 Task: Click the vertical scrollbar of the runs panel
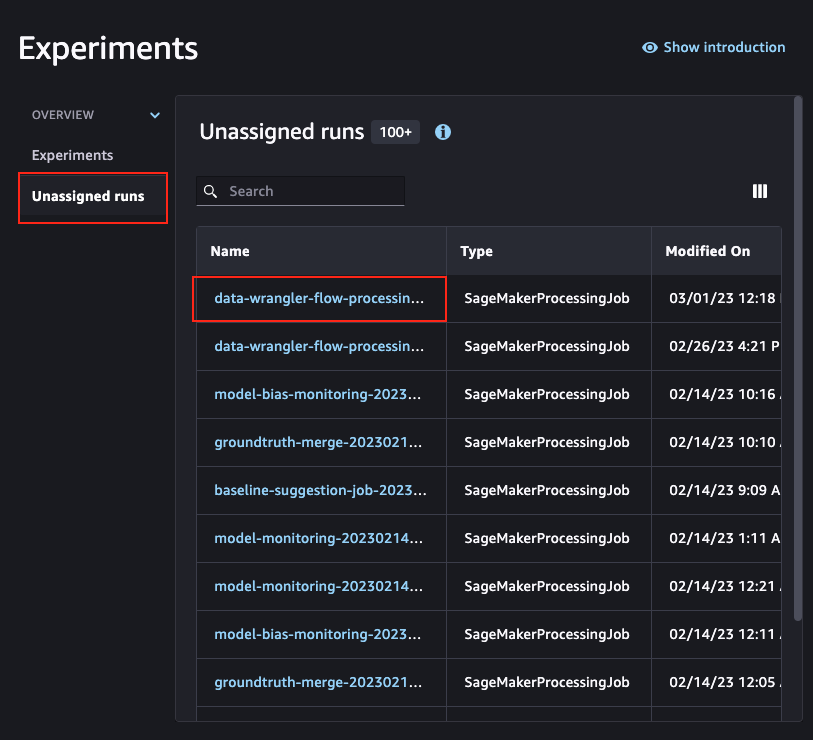798,358
